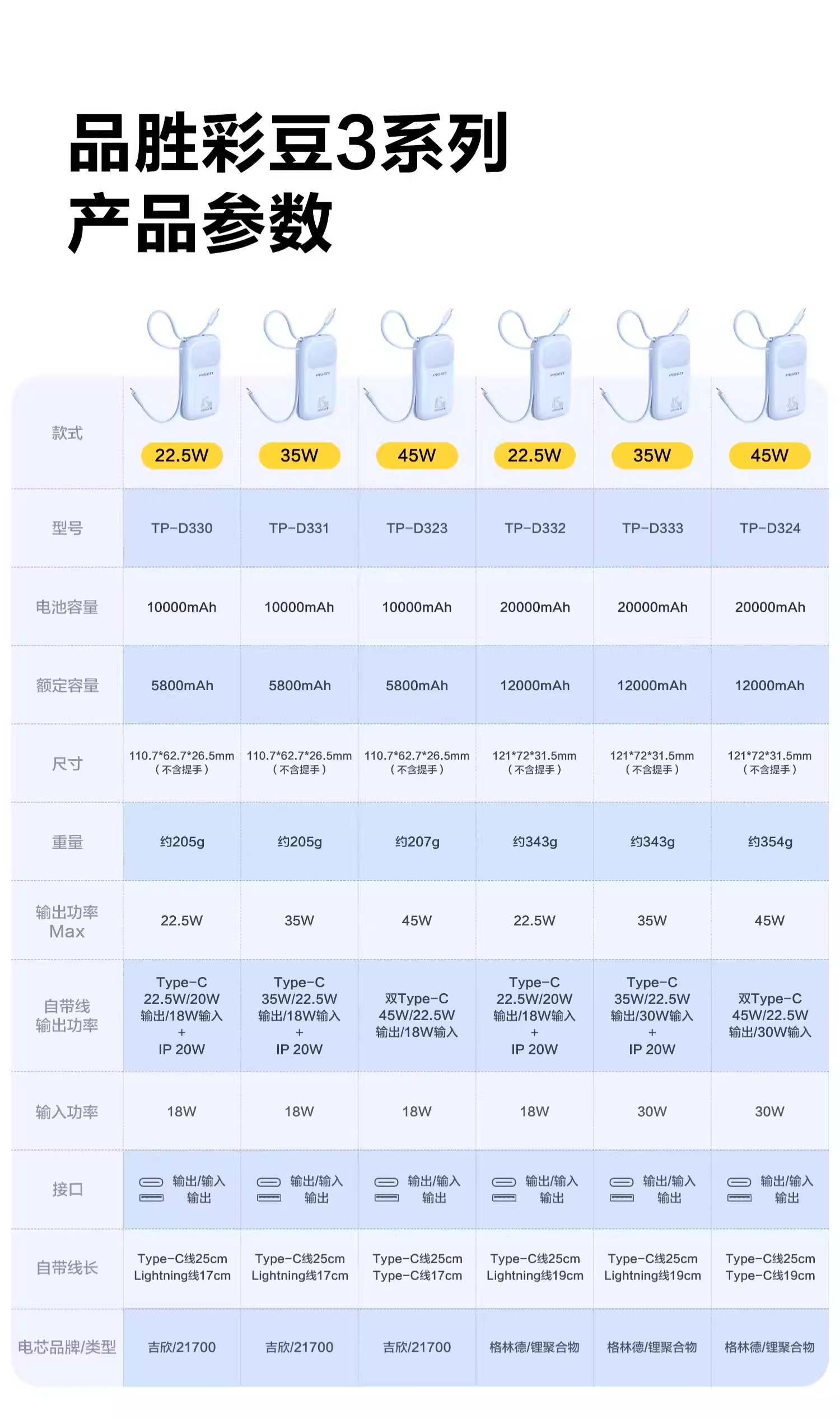The width and height of the screenshot is (840, 1419).
Task: Click the USB-A port icon under TP-D330
Action: (151, 1198)
